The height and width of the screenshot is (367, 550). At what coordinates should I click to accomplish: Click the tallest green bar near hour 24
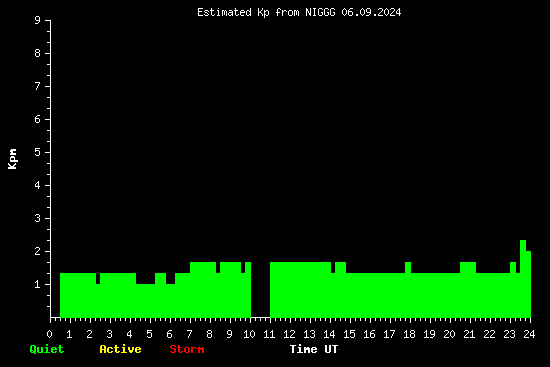pyautogui.click(x=523, y=279)
